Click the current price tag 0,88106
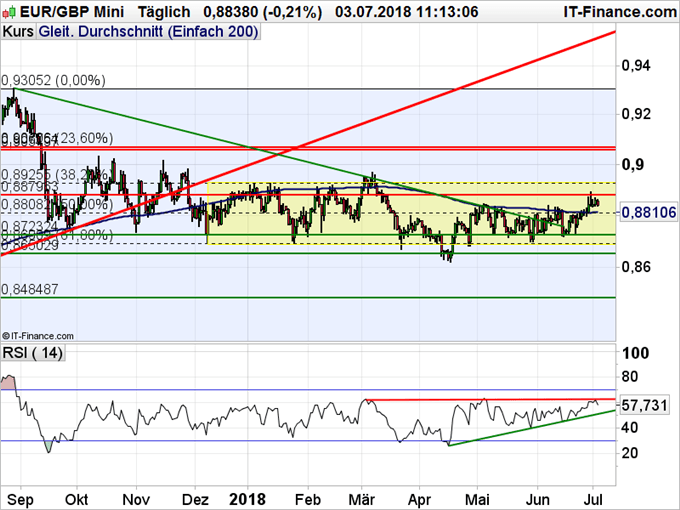This screenshot has width=680, height=510. click(x=649, y=212)
